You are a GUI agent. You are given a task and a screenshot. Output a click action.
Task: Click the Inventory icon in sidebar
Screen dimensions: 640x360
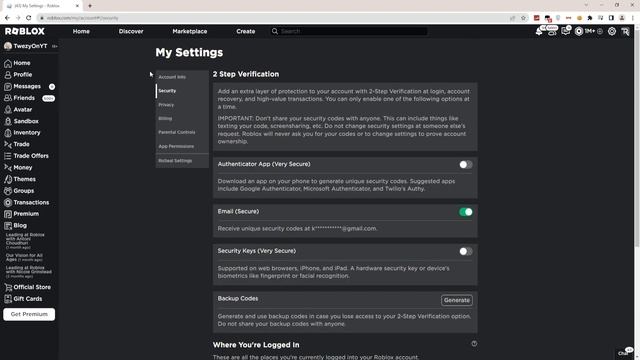(8, 133)
